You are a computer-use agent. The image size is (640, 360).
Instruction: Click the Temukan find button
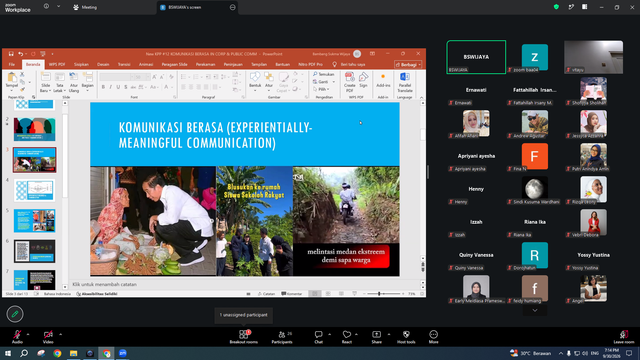pyautogui.click(x=324, y=74)
